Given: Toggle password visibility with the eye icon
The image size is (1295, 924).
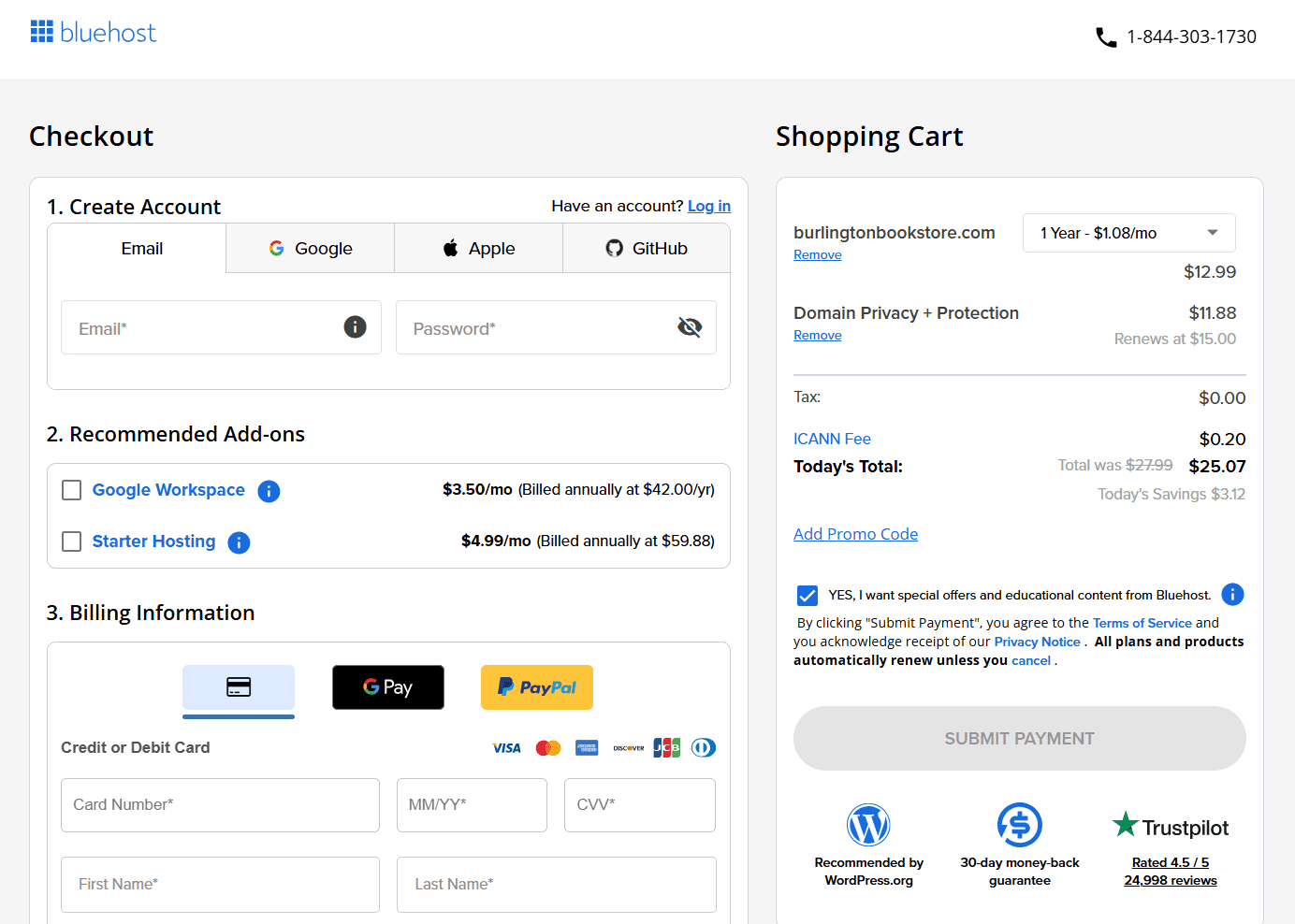Looking at the screenshot, I should pos(690,327).
